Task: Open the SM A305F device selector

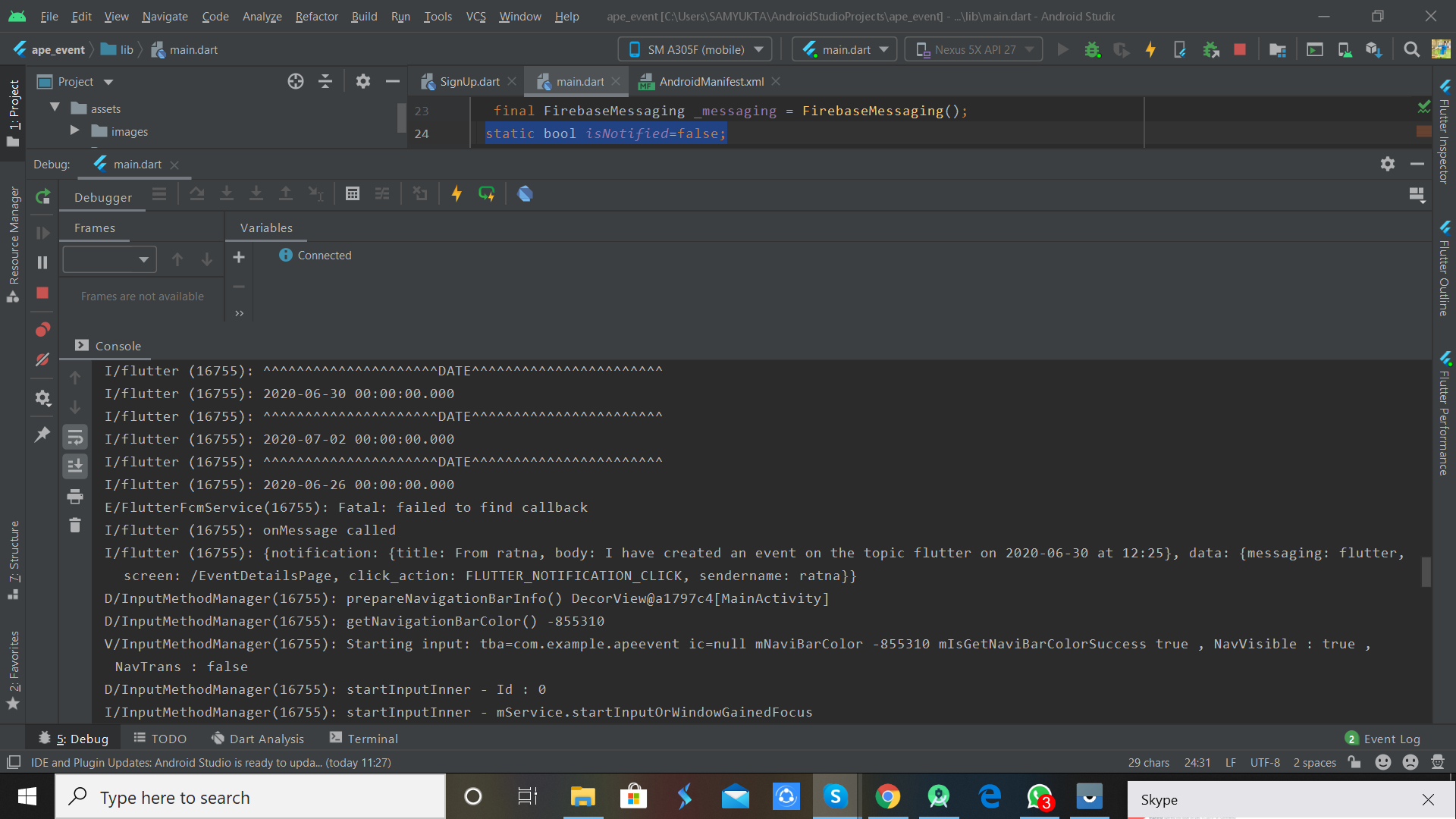Action: 695,50
